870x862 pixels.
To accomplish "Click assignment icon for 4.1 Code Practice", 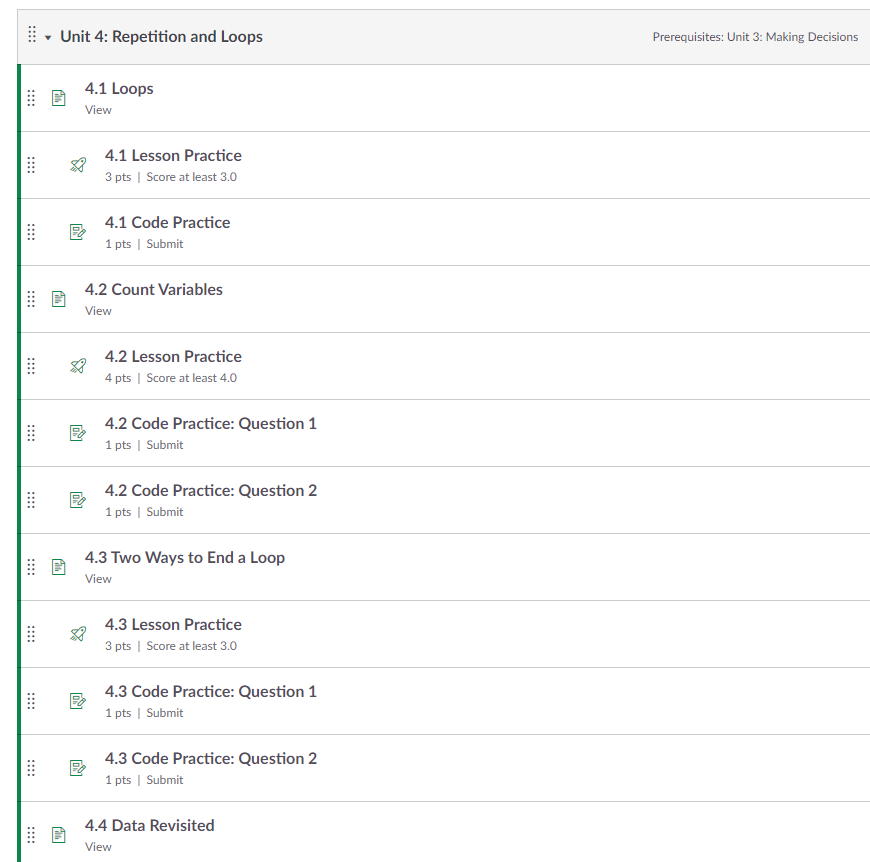I will [78, 232].
